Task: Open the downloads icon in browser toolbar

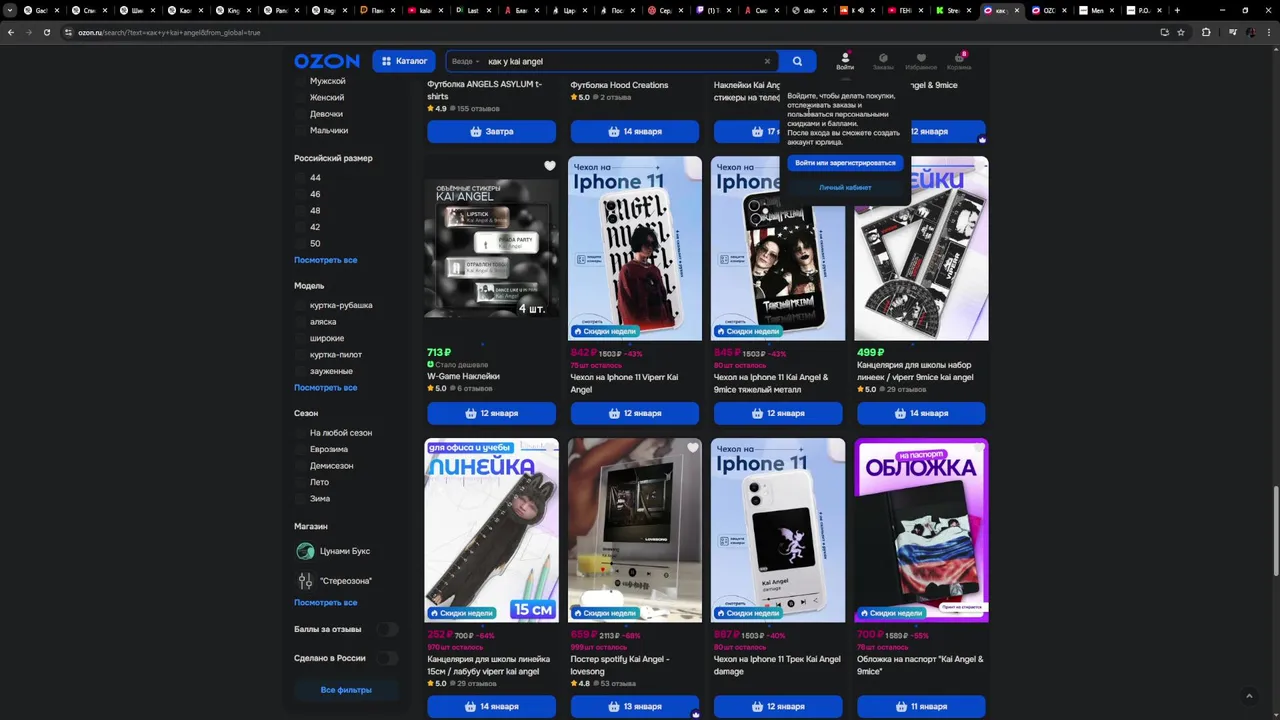Action: [x=1164, y=32]
